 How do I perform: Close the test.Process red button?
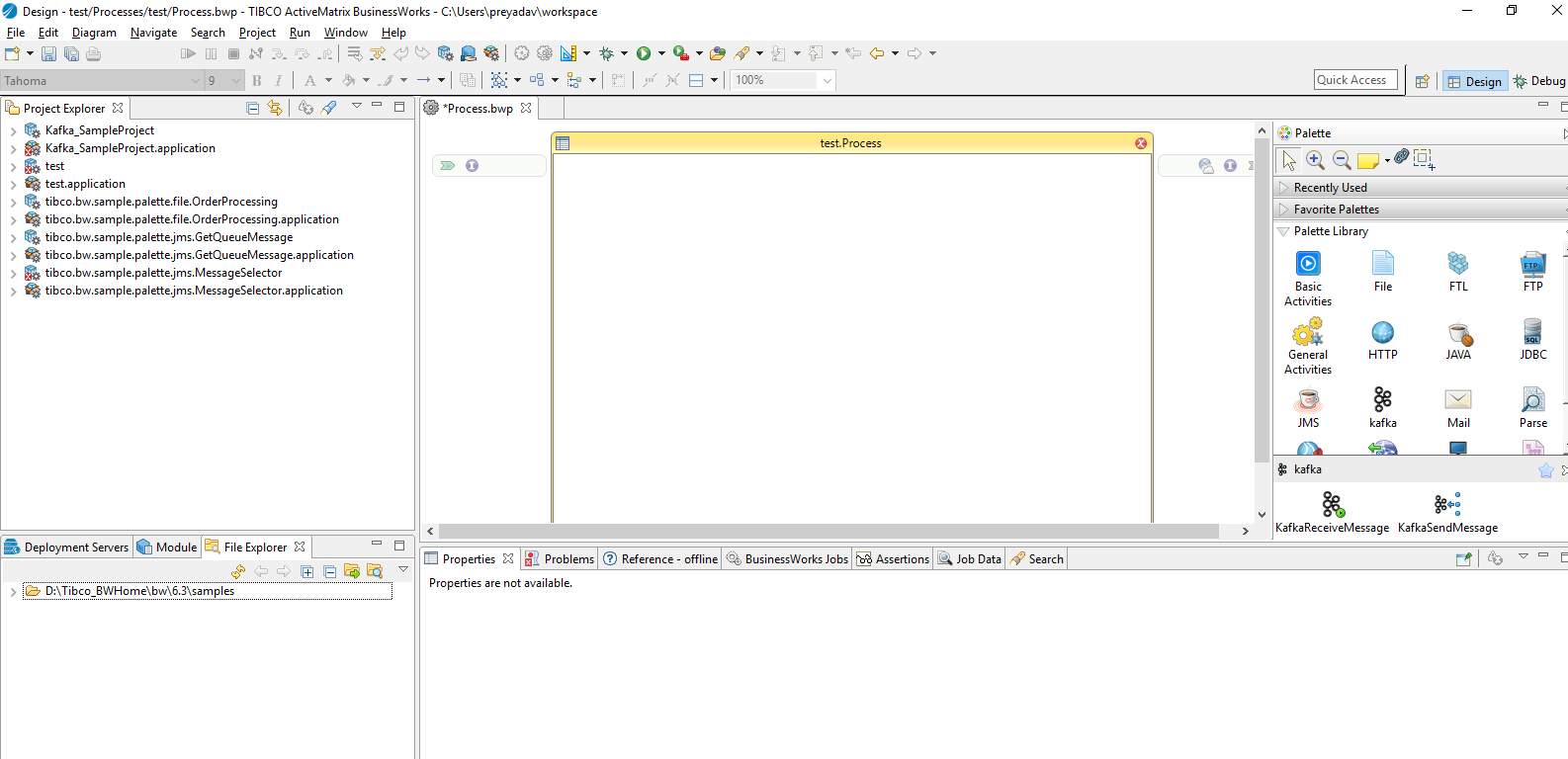tap(1141, 143)
